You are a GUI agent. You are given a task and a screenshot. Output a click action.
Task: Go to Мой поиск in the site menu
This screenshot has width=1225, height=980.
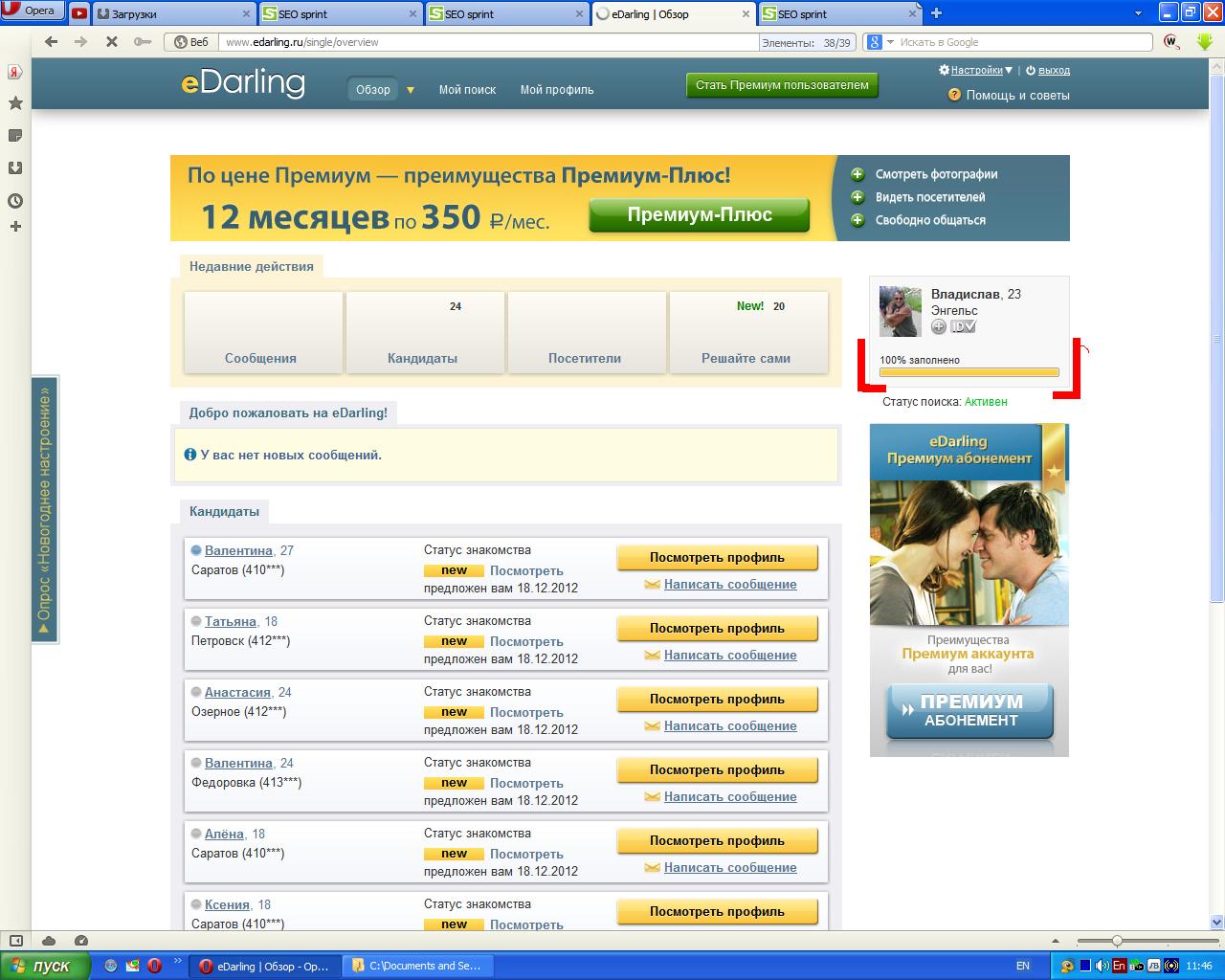(467, 90)
